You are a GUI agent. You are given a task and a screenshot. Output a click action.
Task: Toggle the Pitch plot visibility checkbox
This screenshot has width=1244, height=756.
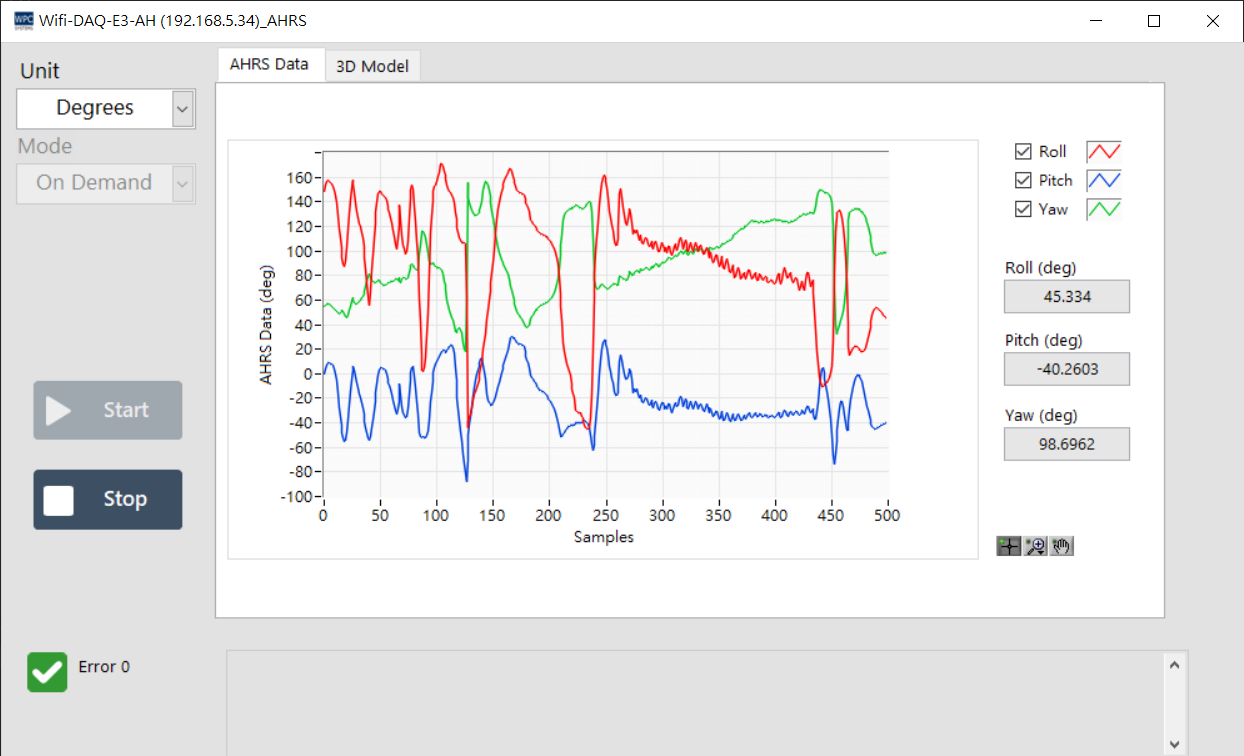pos(1023,181)
